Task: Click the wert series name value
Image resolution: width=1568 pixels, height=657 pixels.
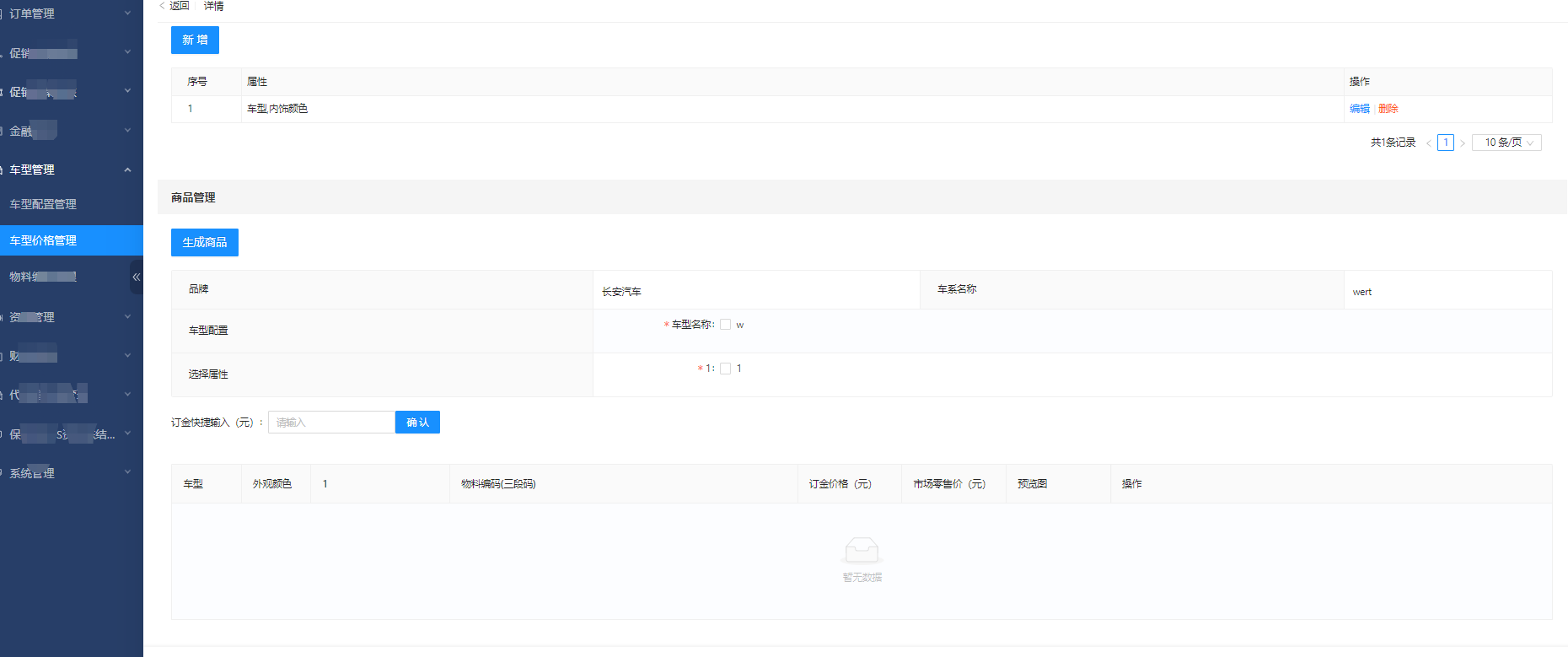Action: (x=1362, y=293)
